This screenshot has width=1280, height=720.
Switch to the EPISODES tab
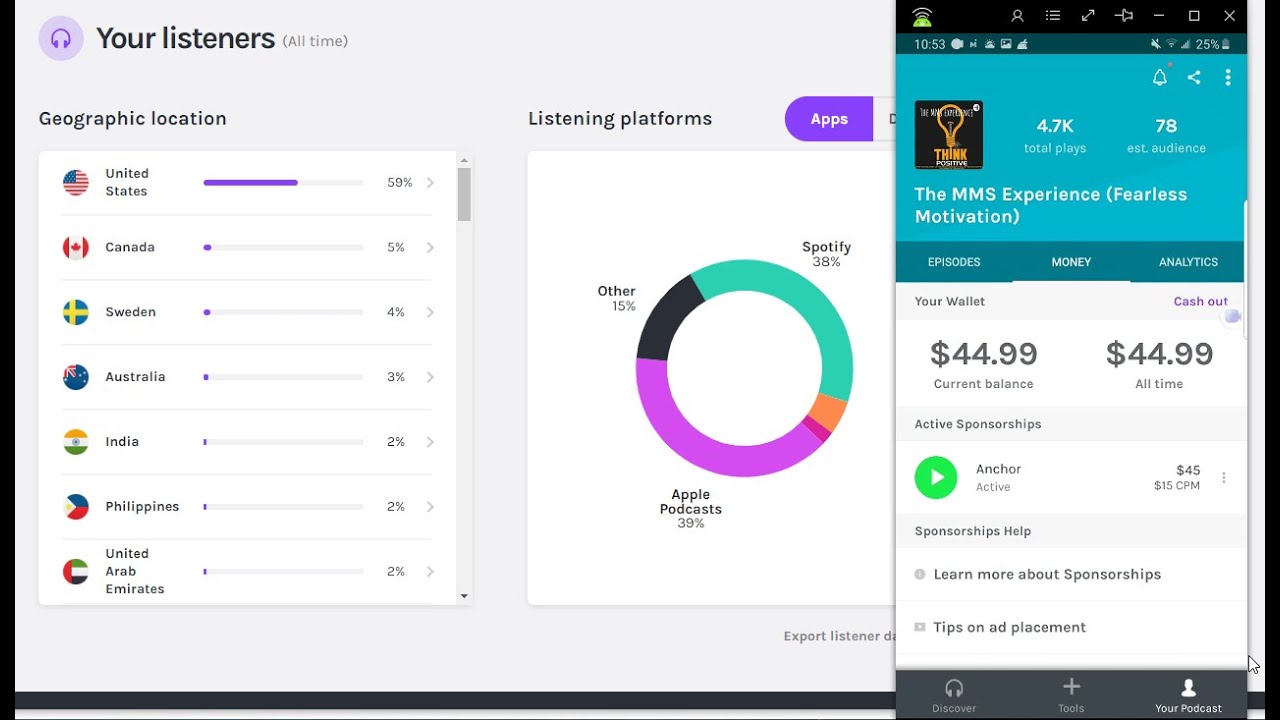(x=954, y=262)
